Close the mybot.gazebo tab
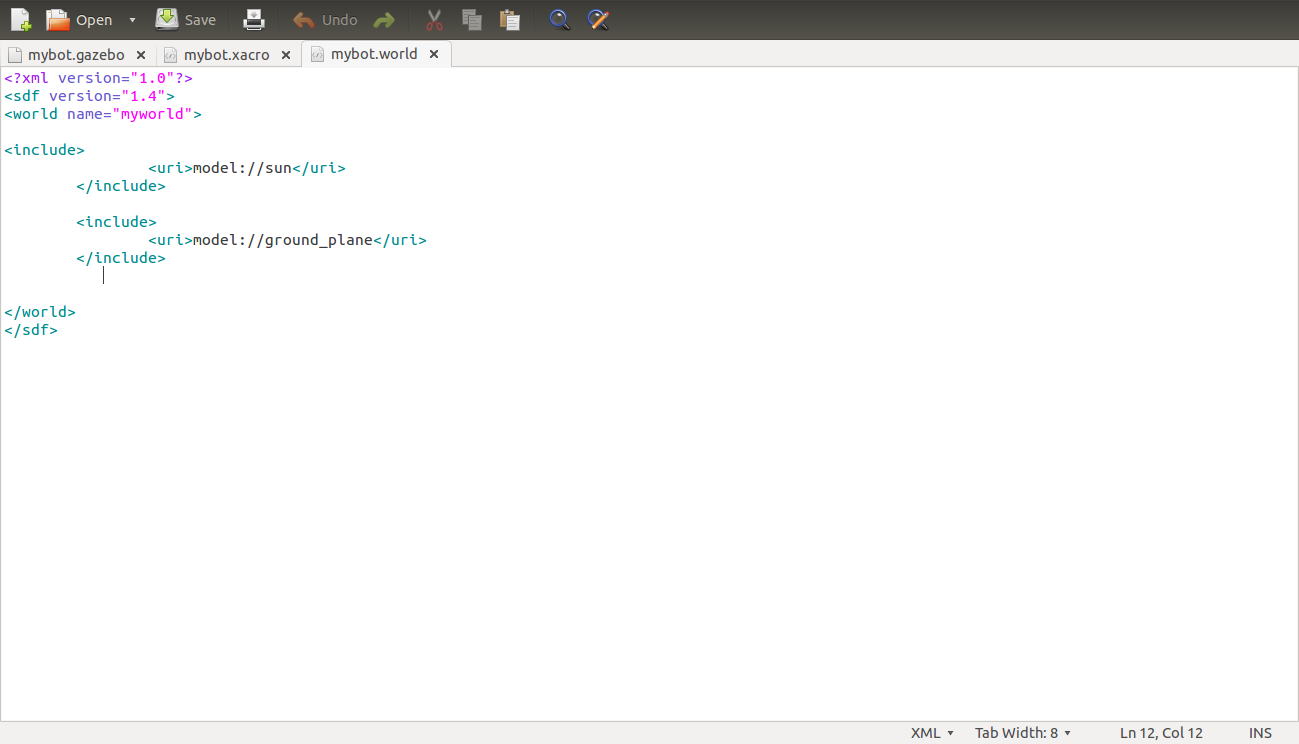The width and height of the screenshot is (1299, 744). [x=141, y=55]
